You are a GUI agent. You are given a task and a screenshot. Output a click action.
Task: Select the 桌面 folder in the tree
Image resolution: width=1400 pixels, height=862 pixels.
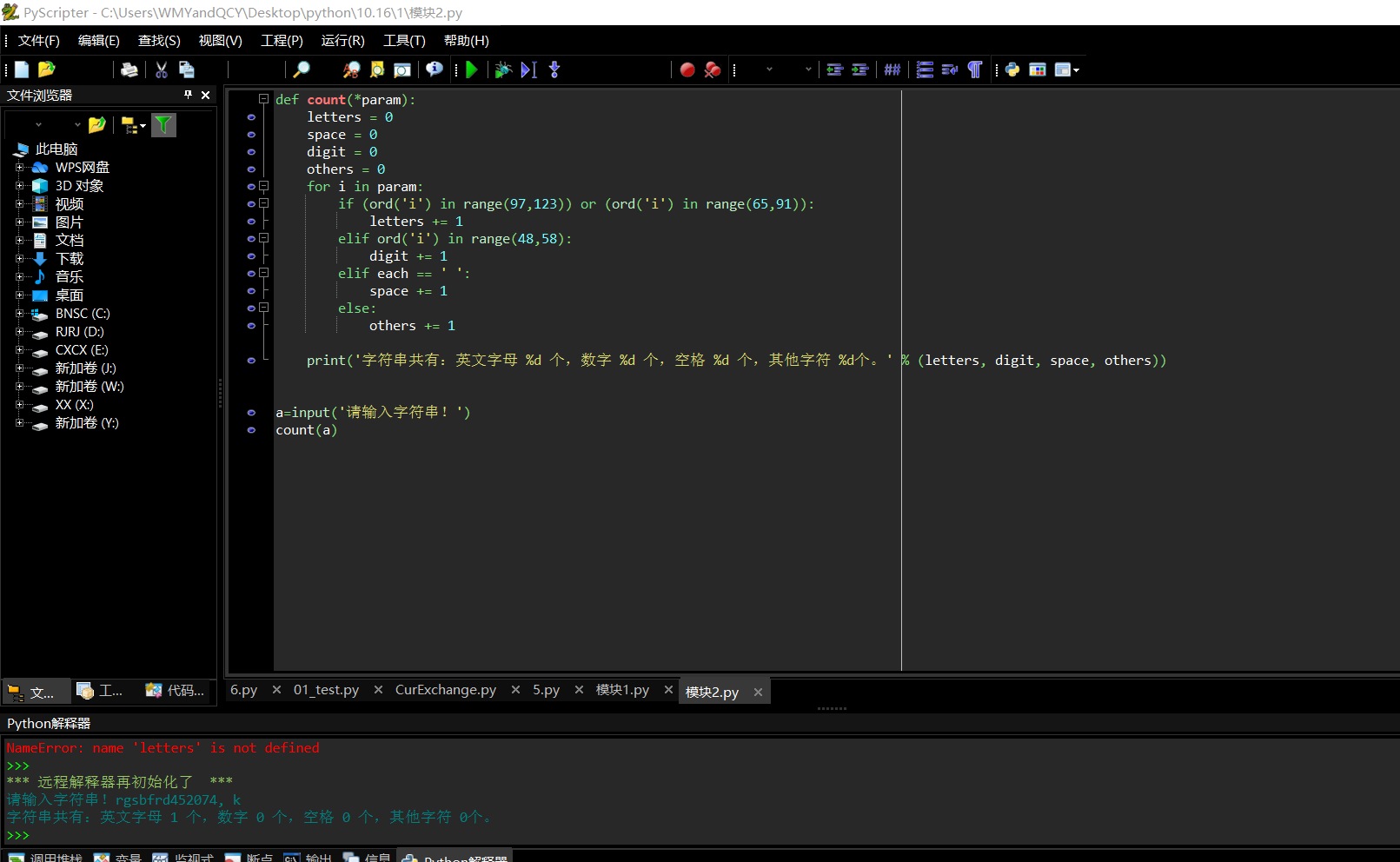tap(70, 295)
